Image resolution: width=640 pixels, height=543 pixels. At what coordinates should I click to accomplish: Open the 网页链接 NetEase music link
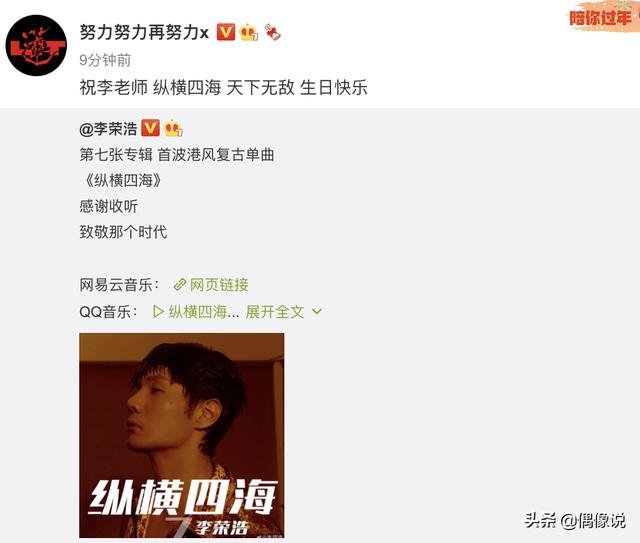click(219, 285)
